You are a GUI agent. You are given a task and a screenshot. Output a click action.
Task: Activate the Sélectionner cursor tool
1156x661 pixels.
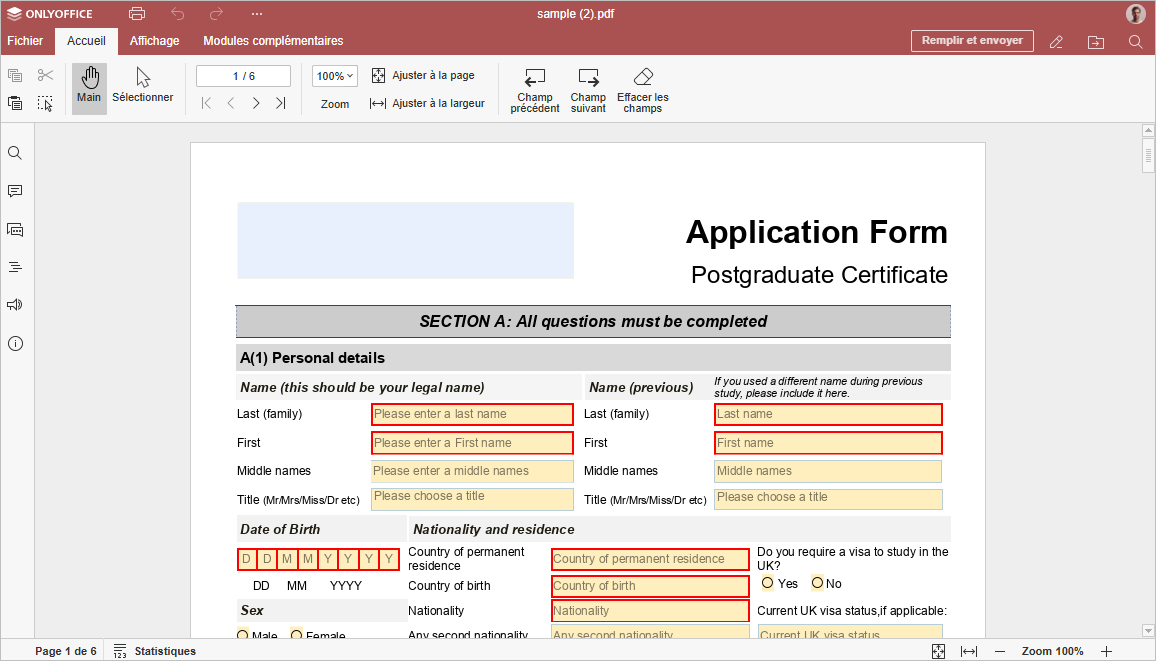[142, 86]
